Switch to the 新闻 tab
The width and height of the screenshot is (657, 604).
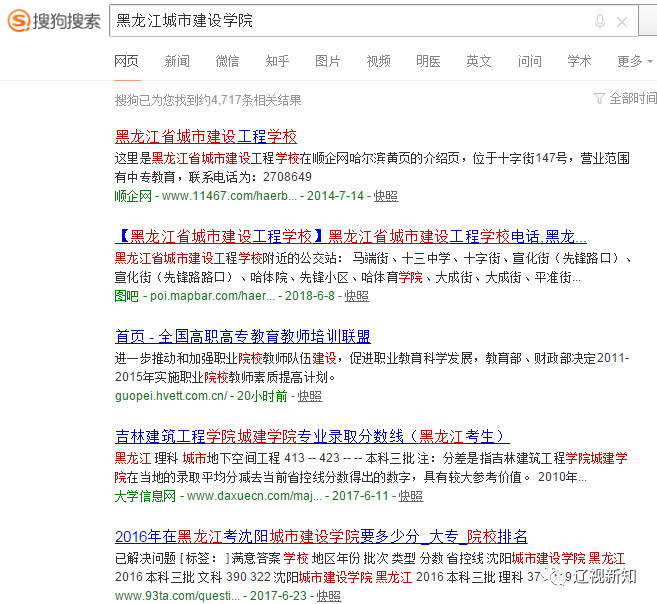(177, 61)
